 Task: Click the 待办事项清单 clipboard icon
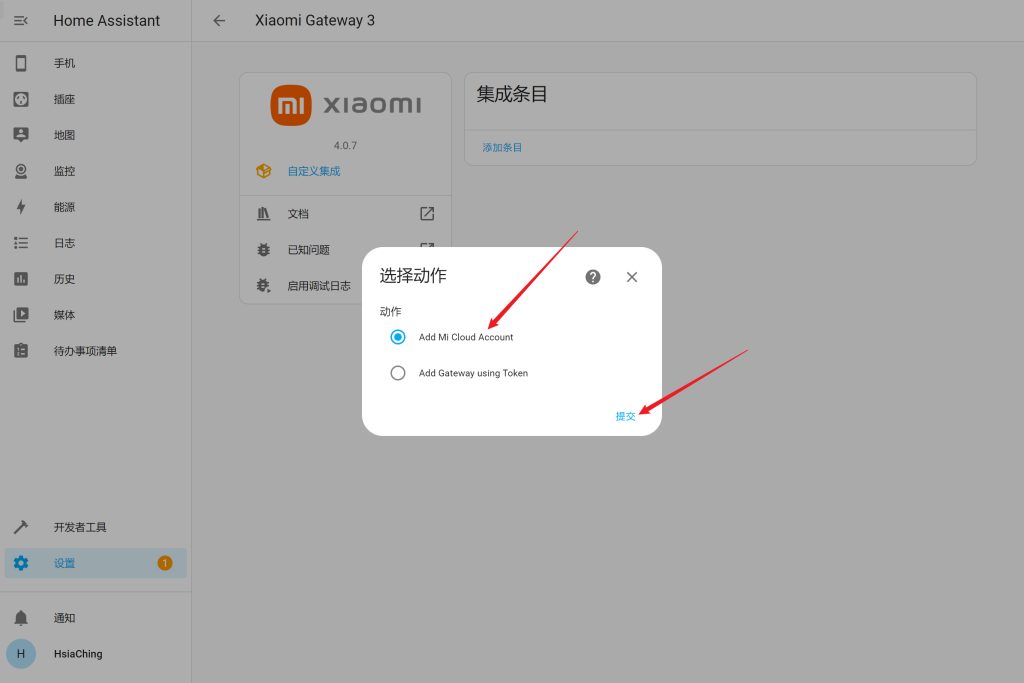coord(21,351)
